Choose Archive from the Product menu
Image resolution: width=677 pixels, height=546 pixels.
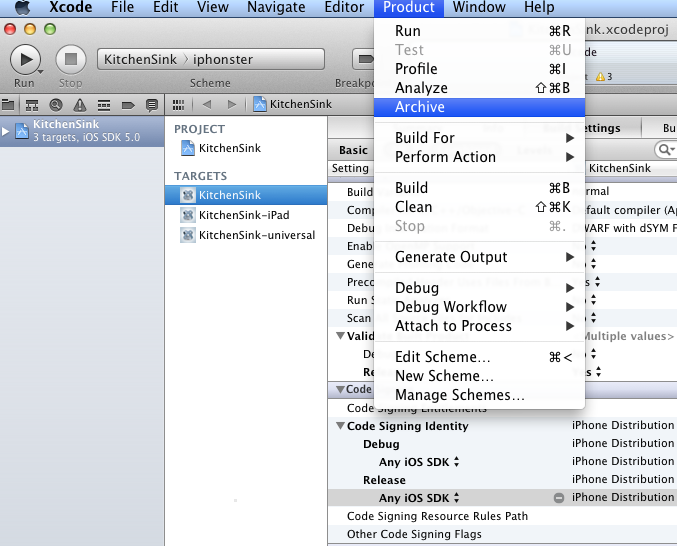click(479, 107)
